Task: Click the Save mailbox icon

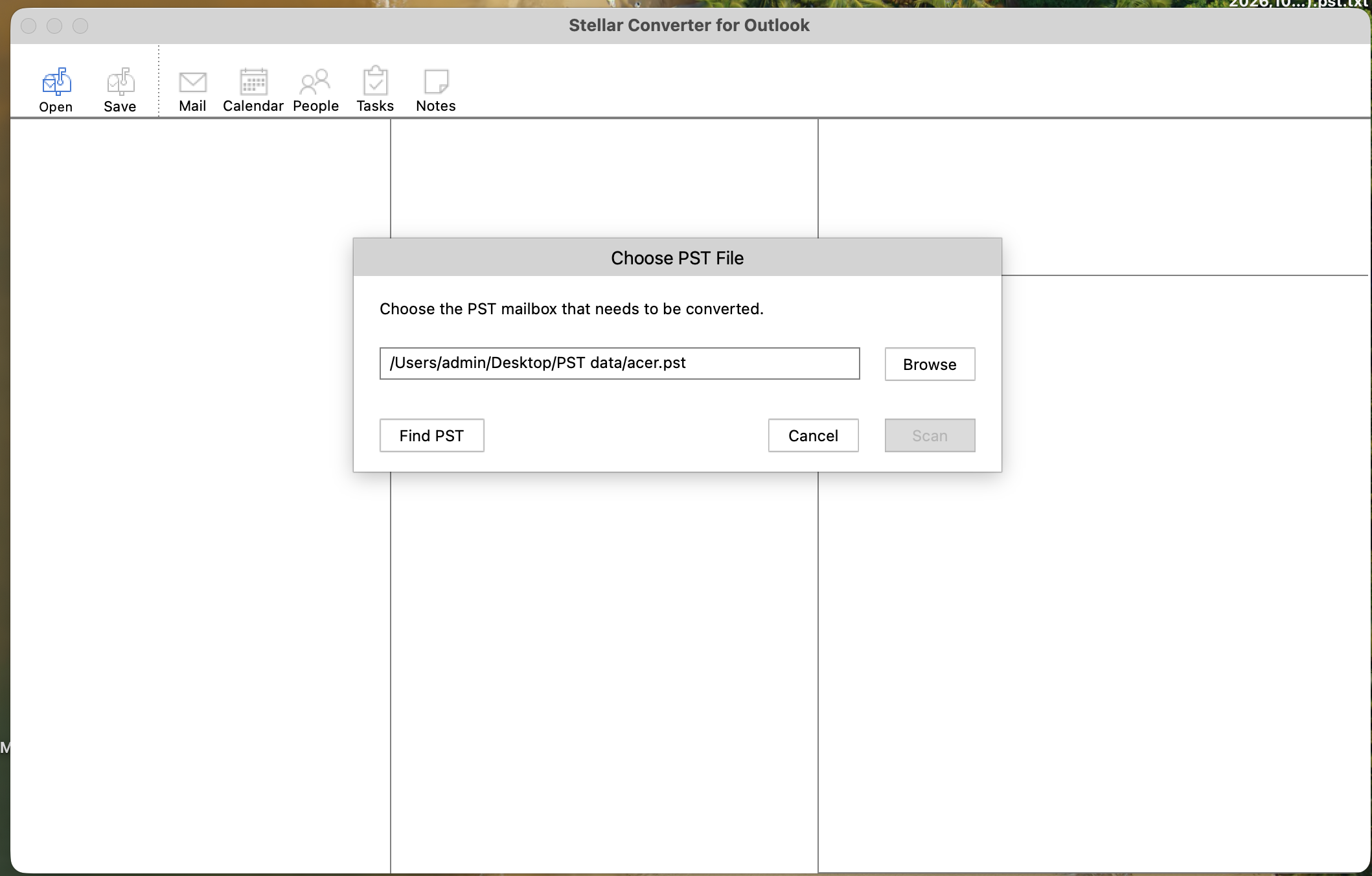Action: click(120, 82)
